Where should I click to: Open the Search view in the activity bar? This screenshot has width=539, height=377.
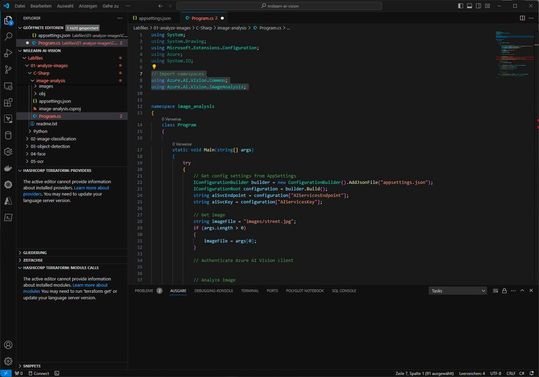(x=8, y=36)
